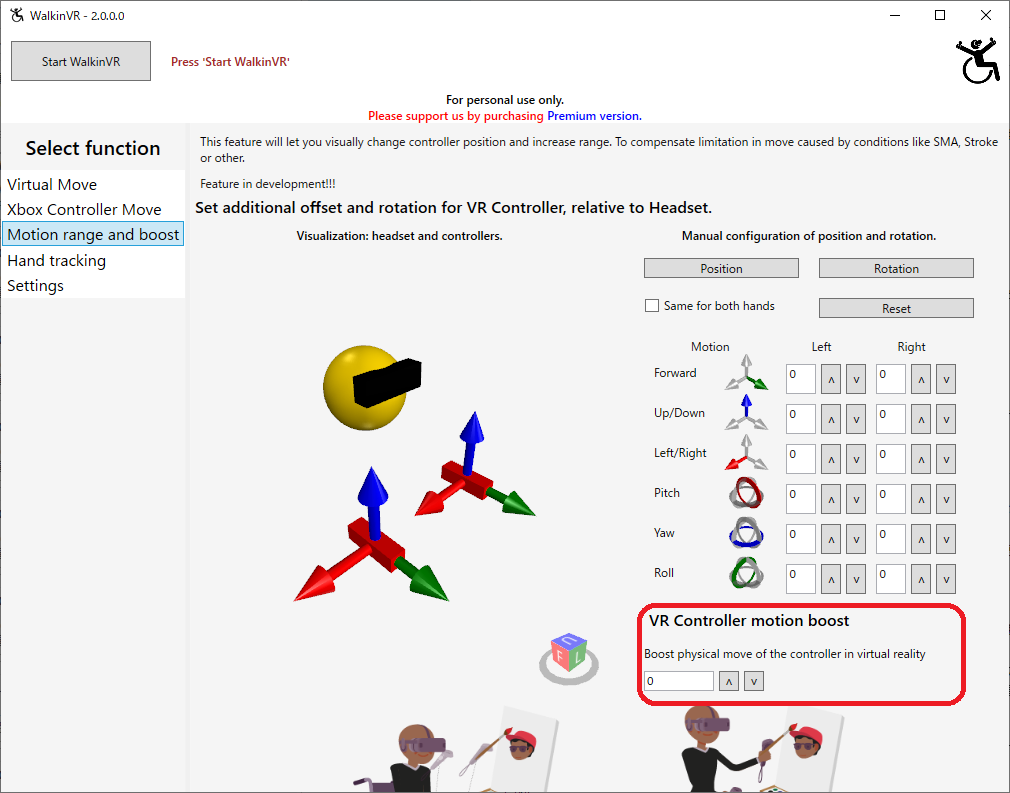
Task: Focus the Yaw Right value field
Action: click(891, 539)
